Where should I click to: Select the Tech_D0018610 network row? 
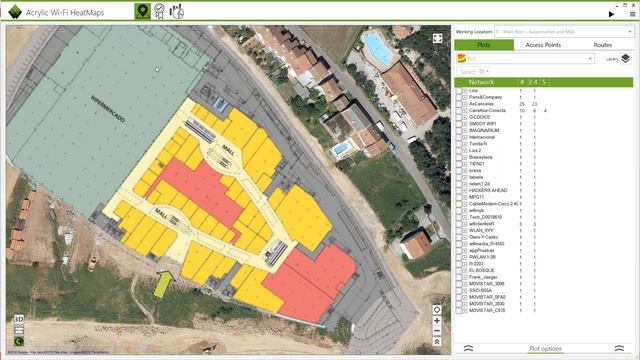[544, 217]
